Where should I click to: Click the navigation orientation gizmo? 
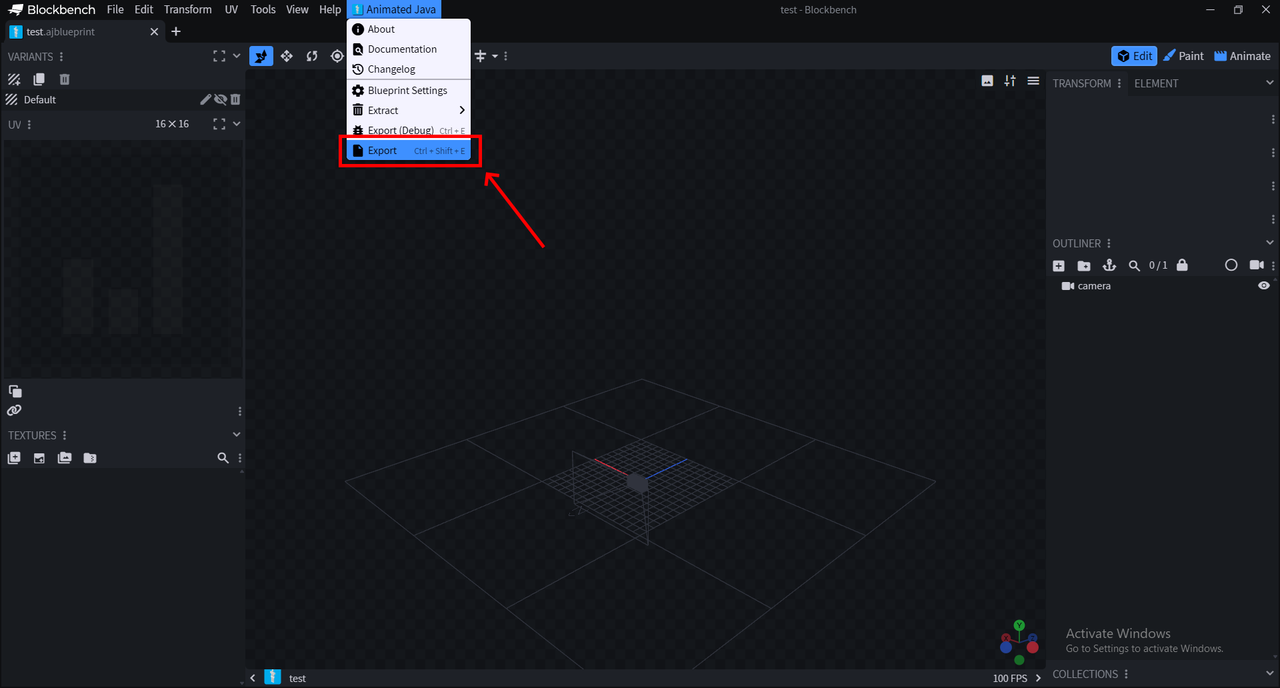1019,642
